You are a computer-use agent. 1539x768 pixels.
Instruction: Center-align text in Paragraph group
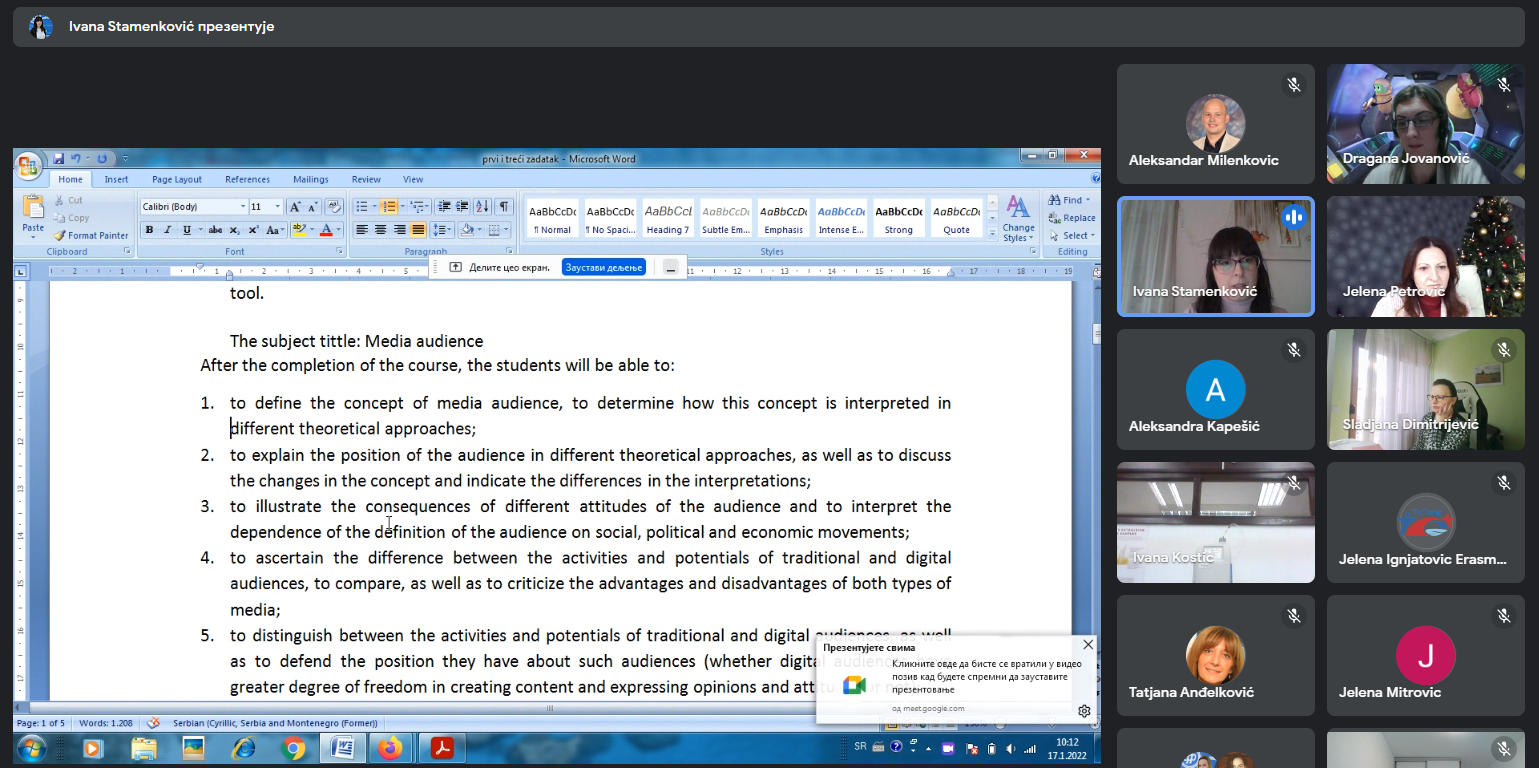[x=380, y=230]
